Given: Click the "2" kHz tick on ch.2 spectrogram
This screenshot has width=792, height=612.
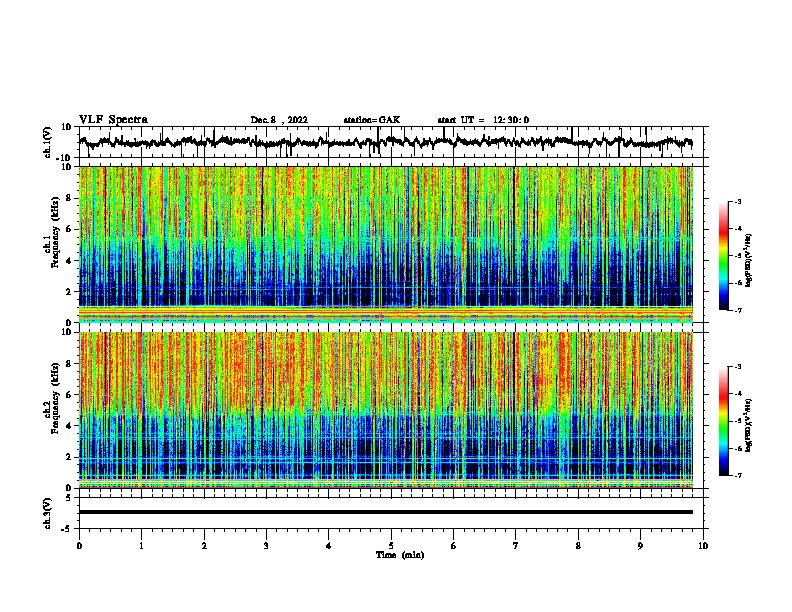Looking at the screenshot, I should (x=70, y=457).
